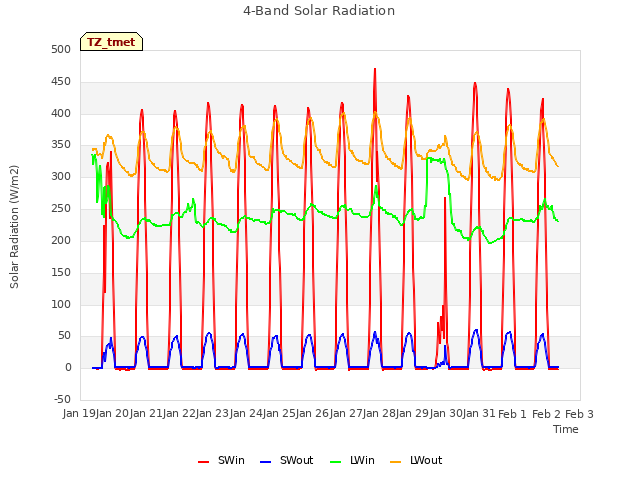Click the '500' y-axis tick label
The width and height of the screenshot is (640, 480).
point(61,50)
